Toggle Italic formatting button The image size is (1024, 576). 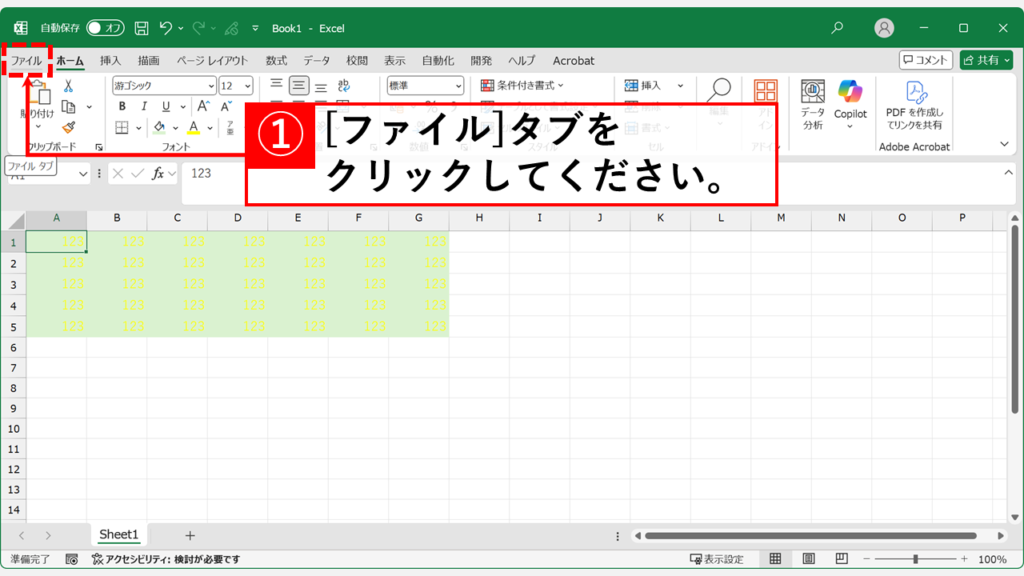[x=143, y=106]
